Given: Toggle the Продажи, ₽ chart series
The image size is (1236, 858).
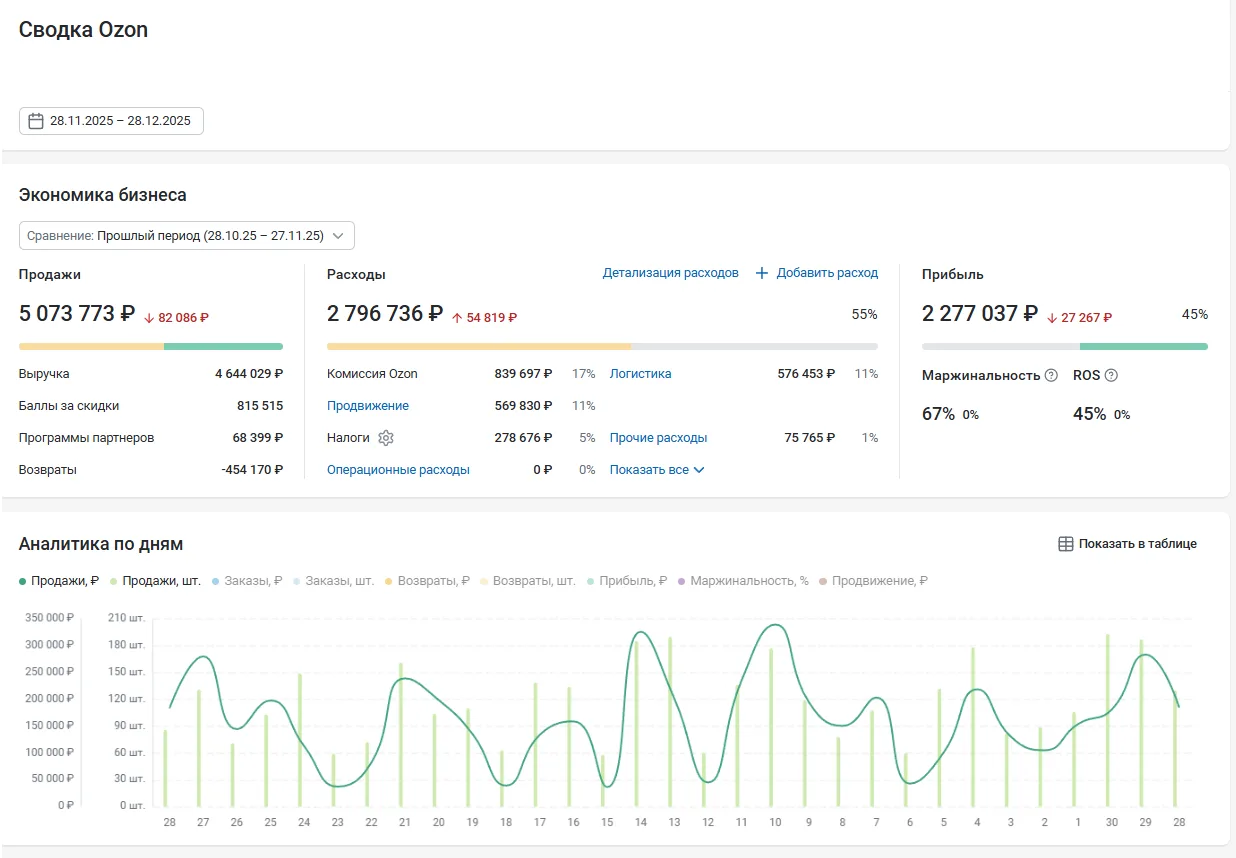Looking at the screenshot, I should point(59,581).
